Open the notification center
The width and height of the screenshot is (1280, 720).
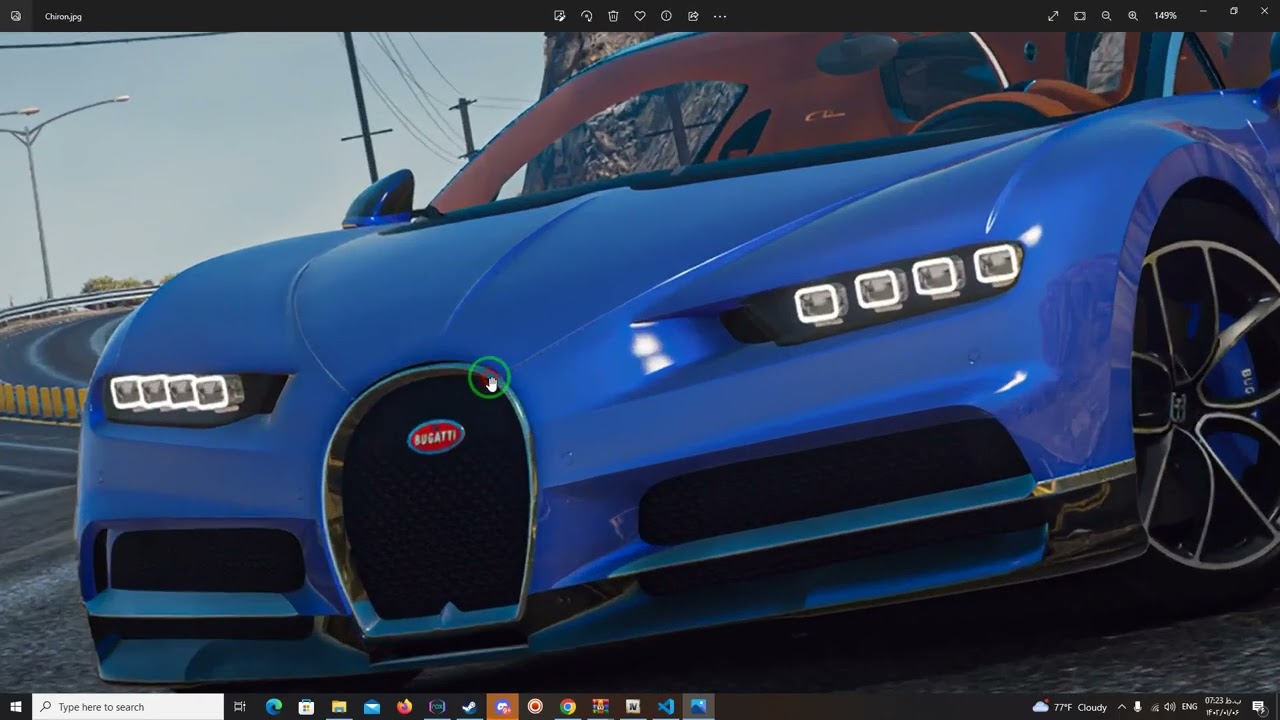[x=1259, y=707]
